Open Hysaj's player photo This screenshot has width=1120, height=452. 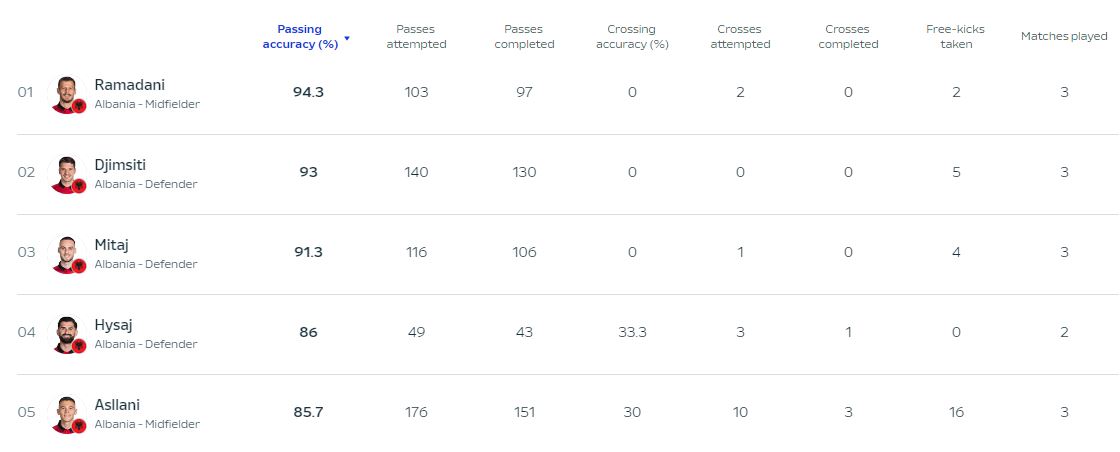click(x=66, y=334)
